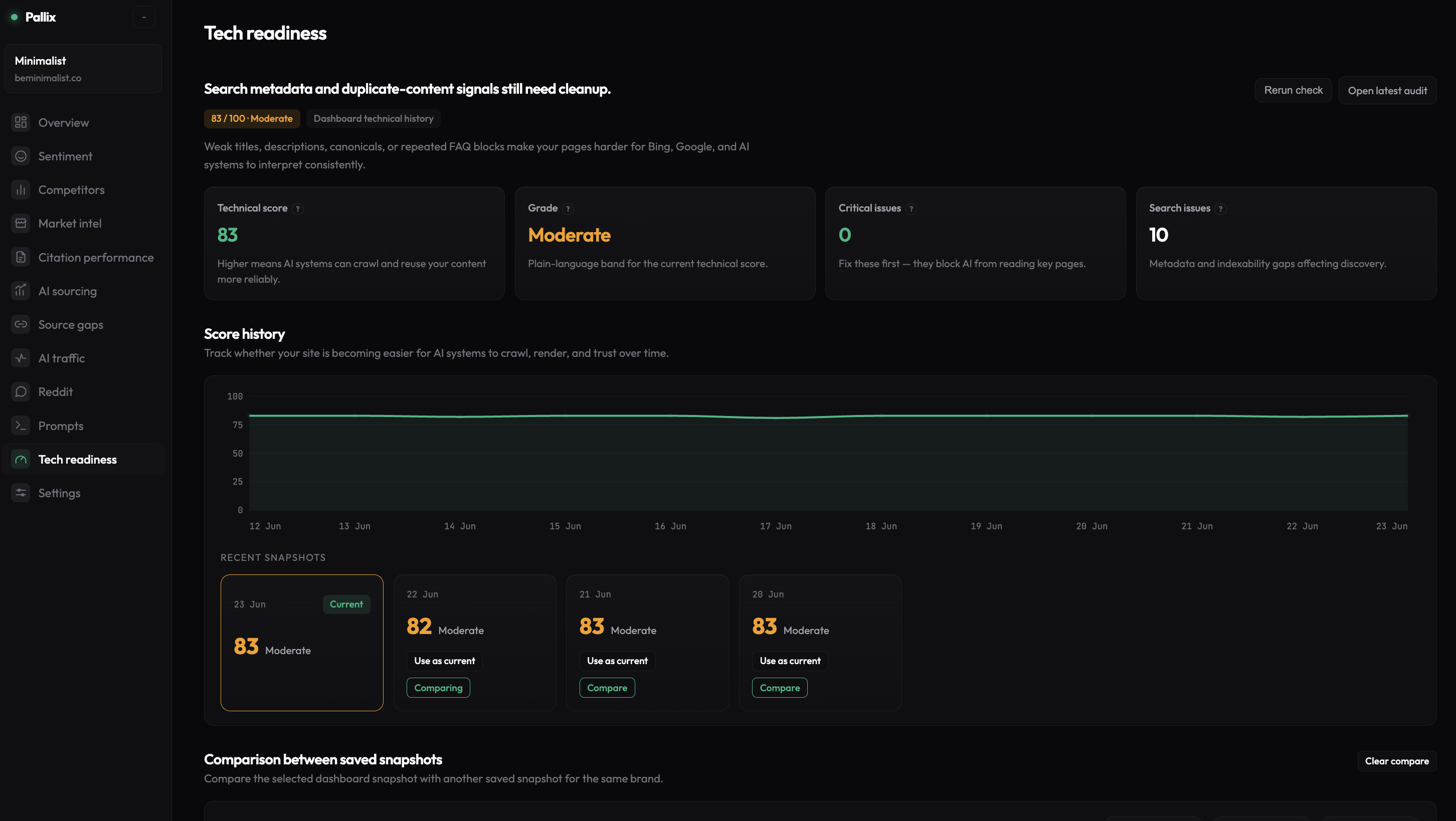Screen dimensions: 1456x821
Task: Click the Current badge on 23 Jun card
Action: pyautogui.click(x=346, y=604)
